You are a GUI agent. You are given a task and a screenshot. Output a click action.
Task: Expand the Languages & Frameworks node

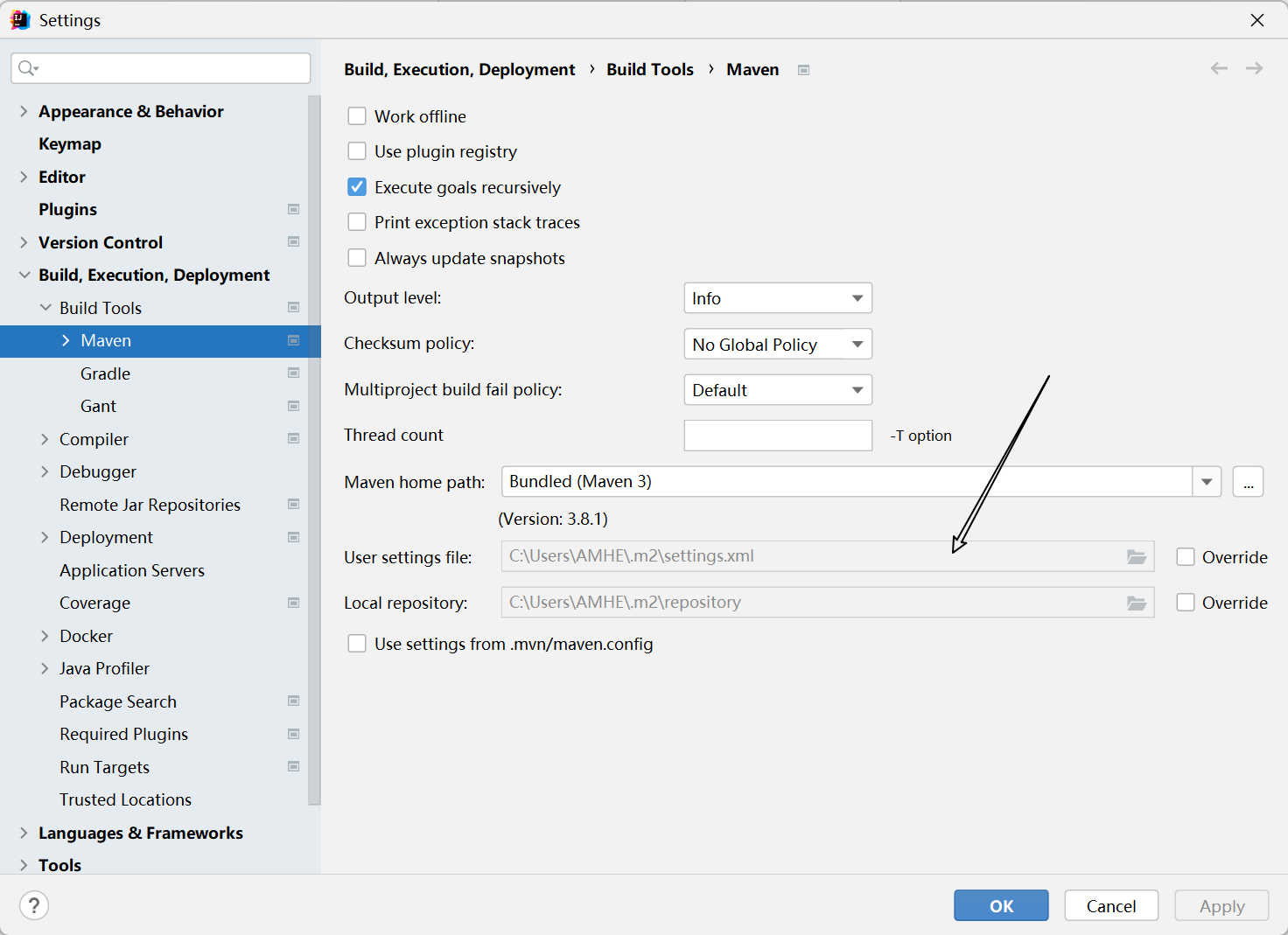pyautogui.click(x=24, y=833)
